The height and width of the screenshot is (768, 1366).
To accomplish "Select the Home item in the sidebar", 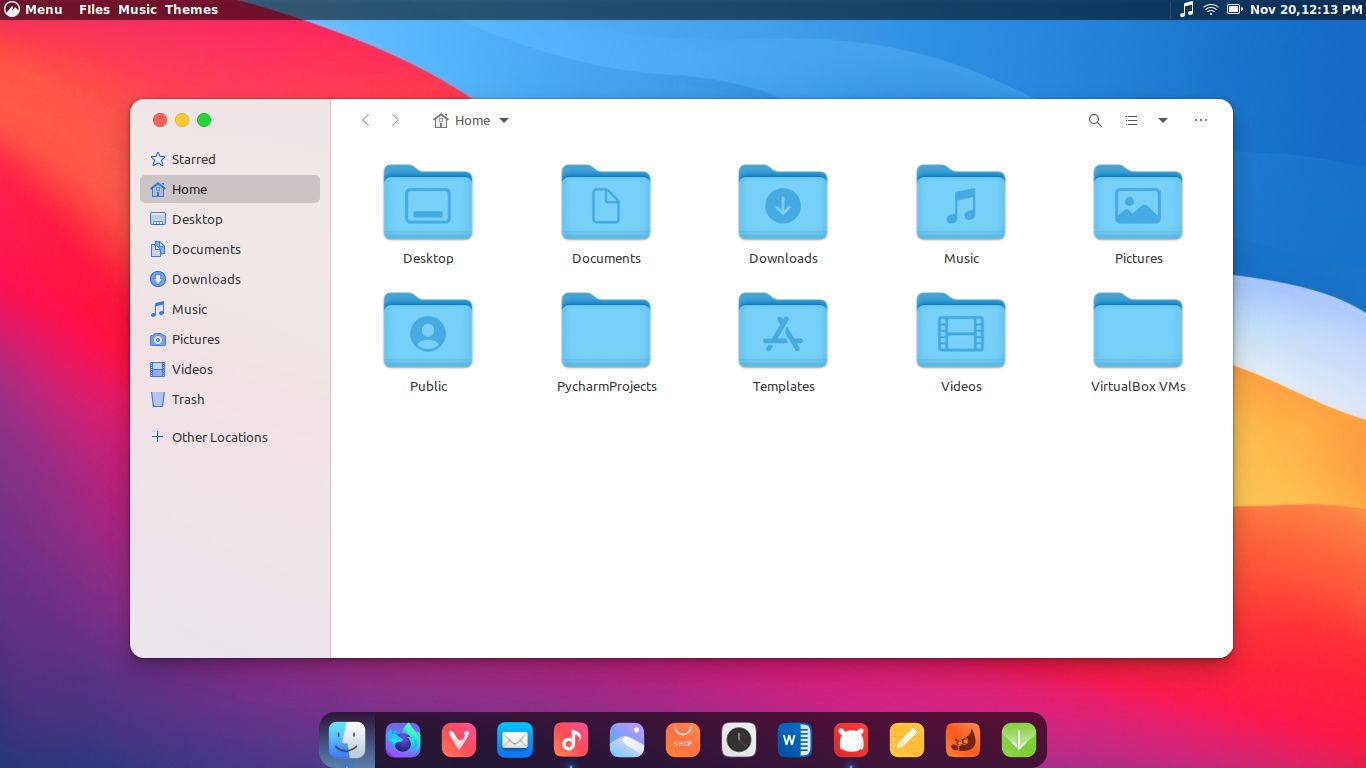I will 189,189.
